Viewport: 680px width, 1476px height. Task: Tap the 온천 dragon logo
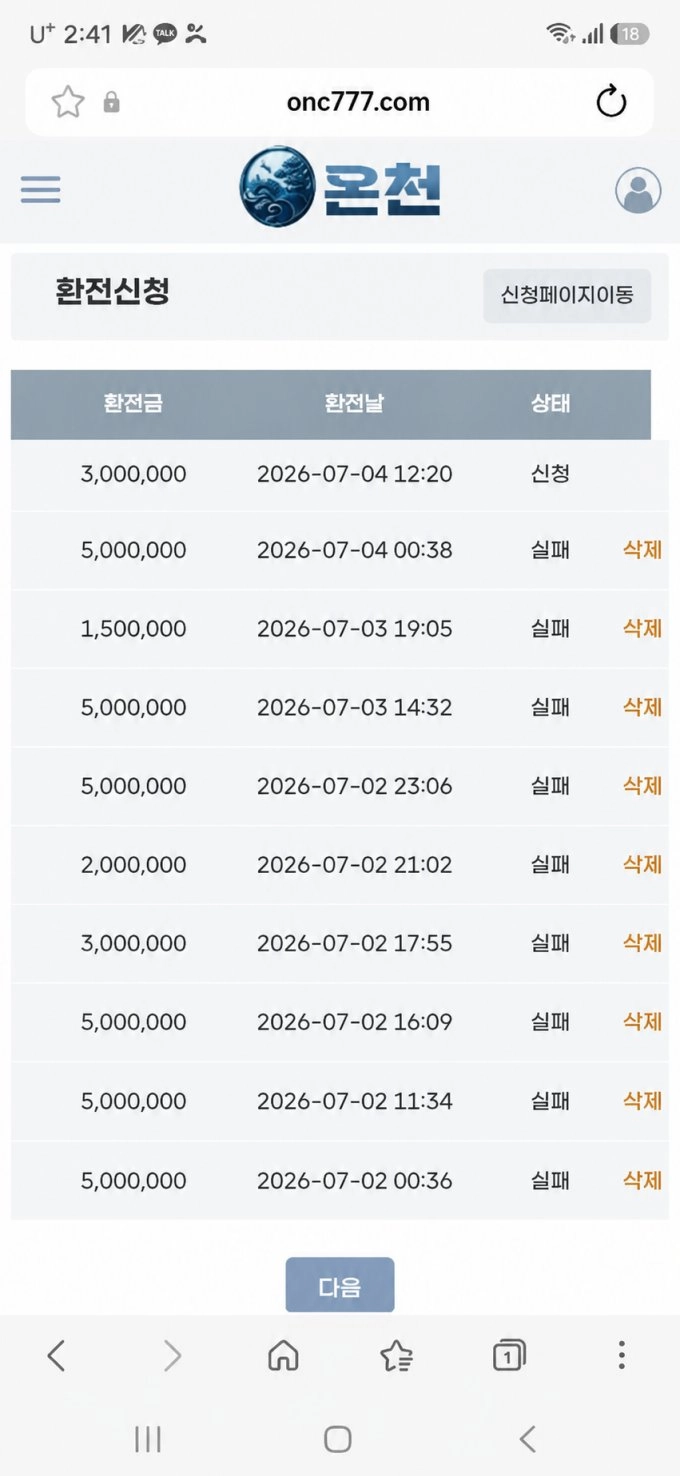340,186
